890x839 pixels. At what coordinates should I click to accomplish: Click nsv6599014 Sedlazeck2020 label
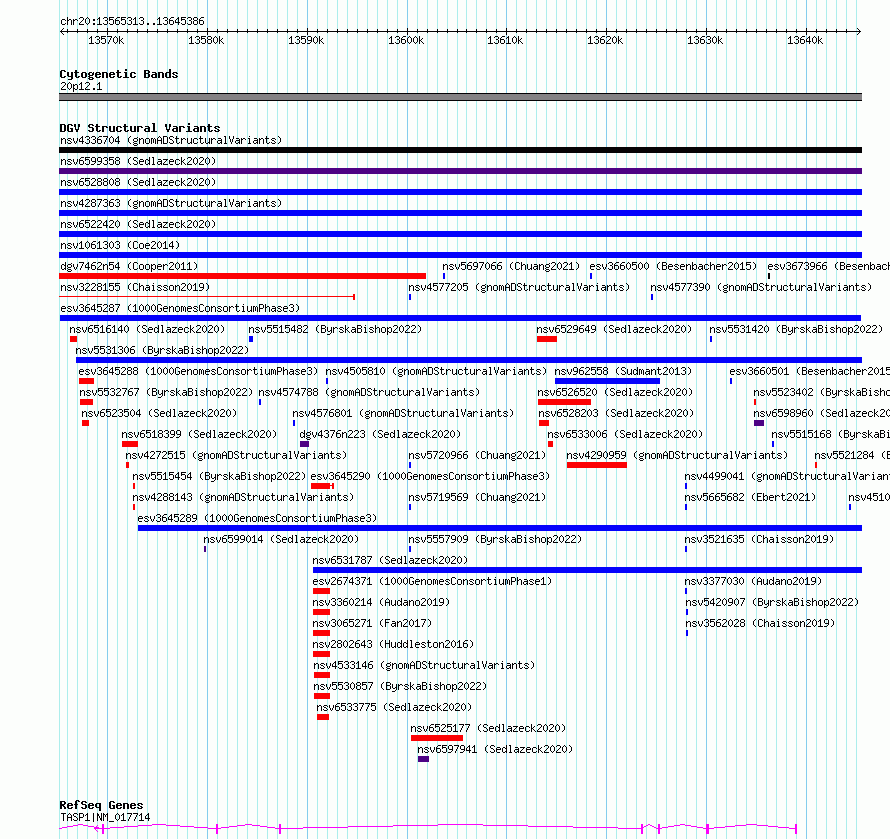[x=281, y=539]
